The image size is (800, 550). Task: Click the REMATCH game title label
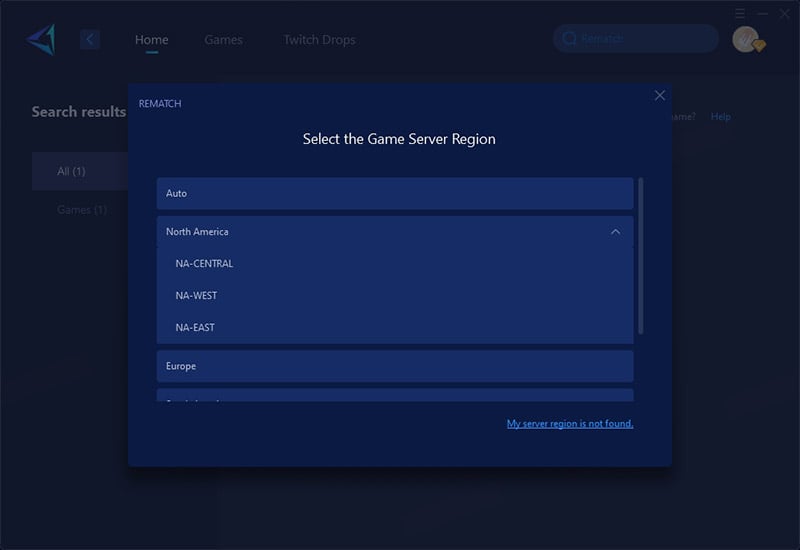pyautogui.click(x=160, y=104)
